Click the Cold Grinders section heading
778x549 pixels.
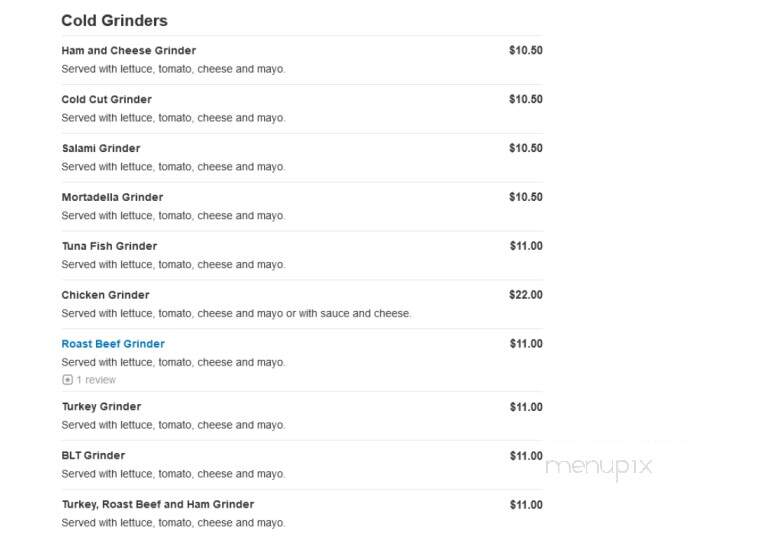pyautogui.click(x=114, y=20)
